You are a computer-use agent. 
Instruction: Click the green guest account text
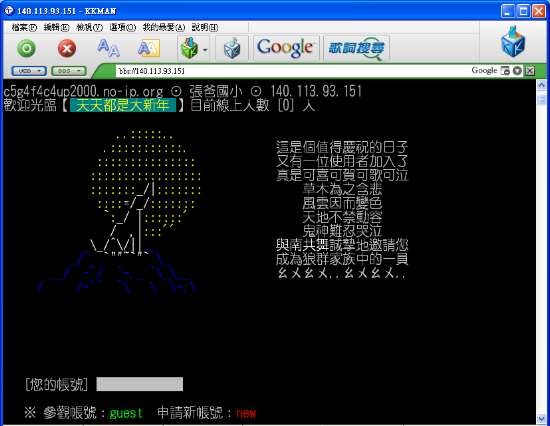click(x=126, y=413)
